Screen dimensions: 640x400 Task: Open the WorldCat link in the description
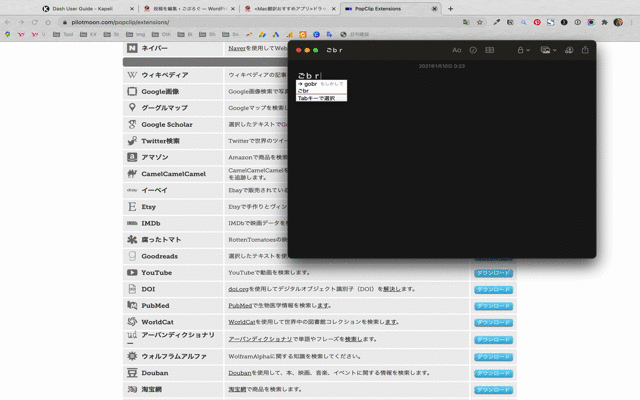pos(242,322)
